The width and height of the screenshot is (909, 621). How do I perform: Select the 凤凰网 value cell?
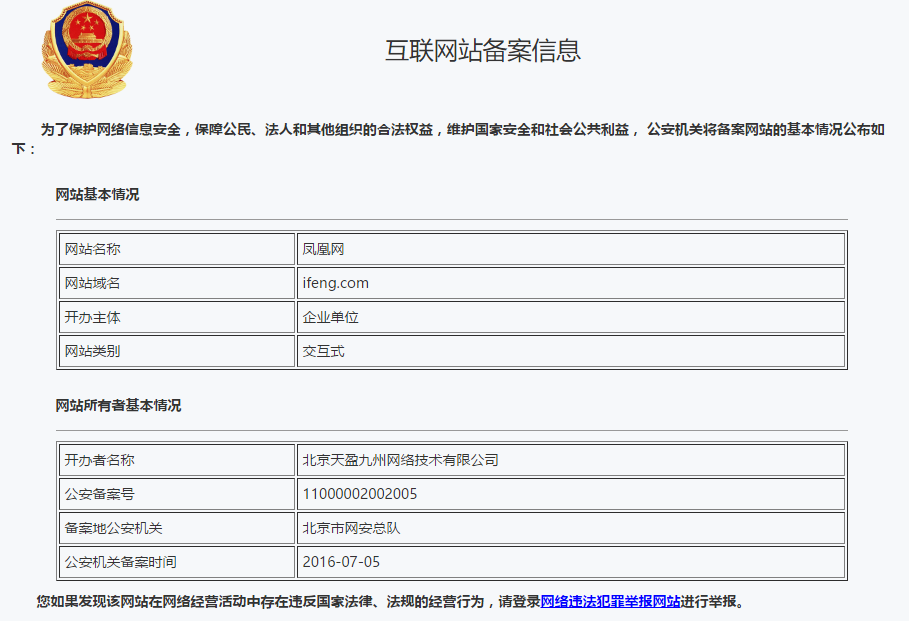pyautogui.click(x=570, y=249)
